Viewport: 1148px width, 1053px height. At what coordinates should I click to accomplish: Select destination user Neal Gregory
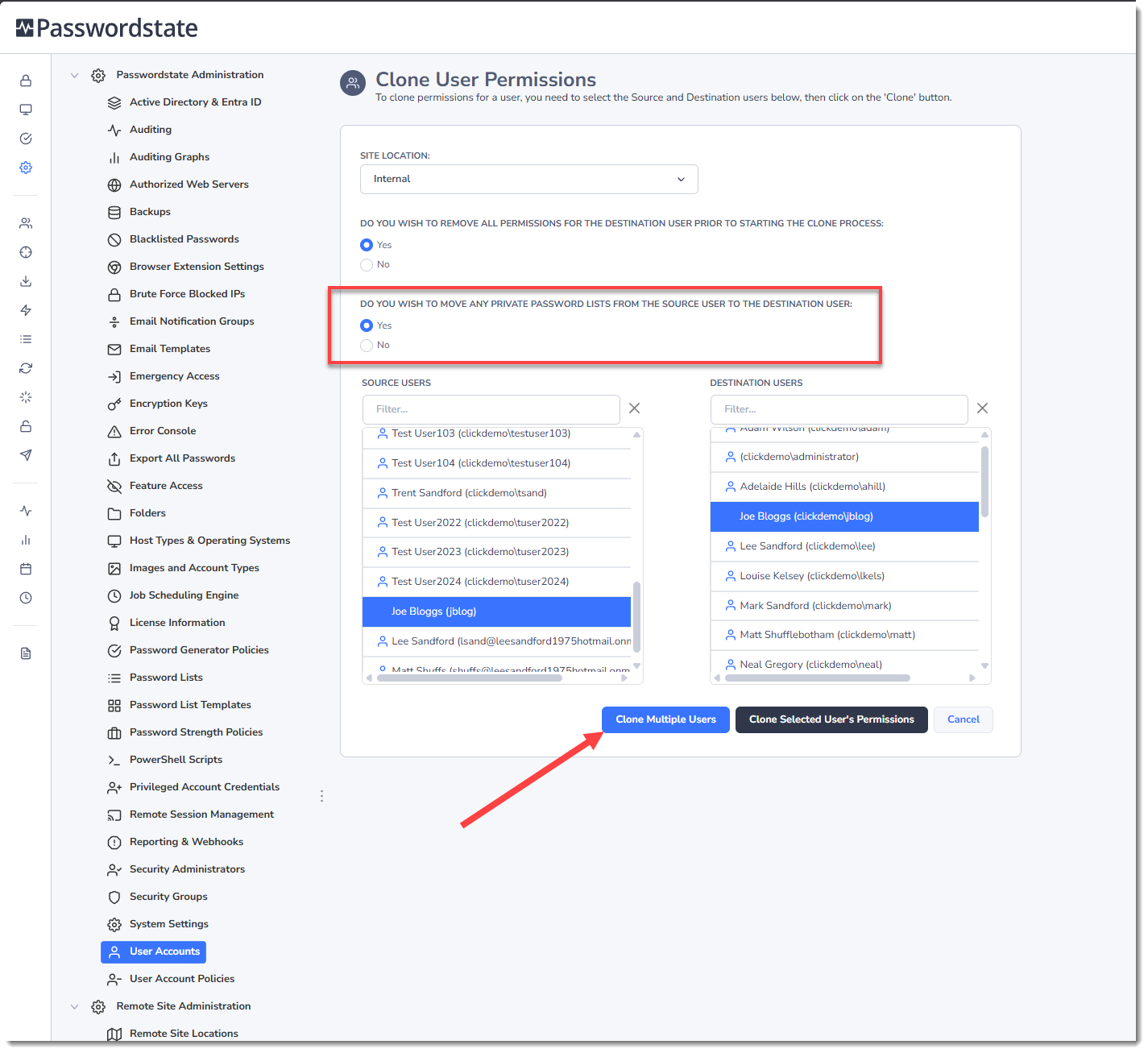click(x=844, y=665)
